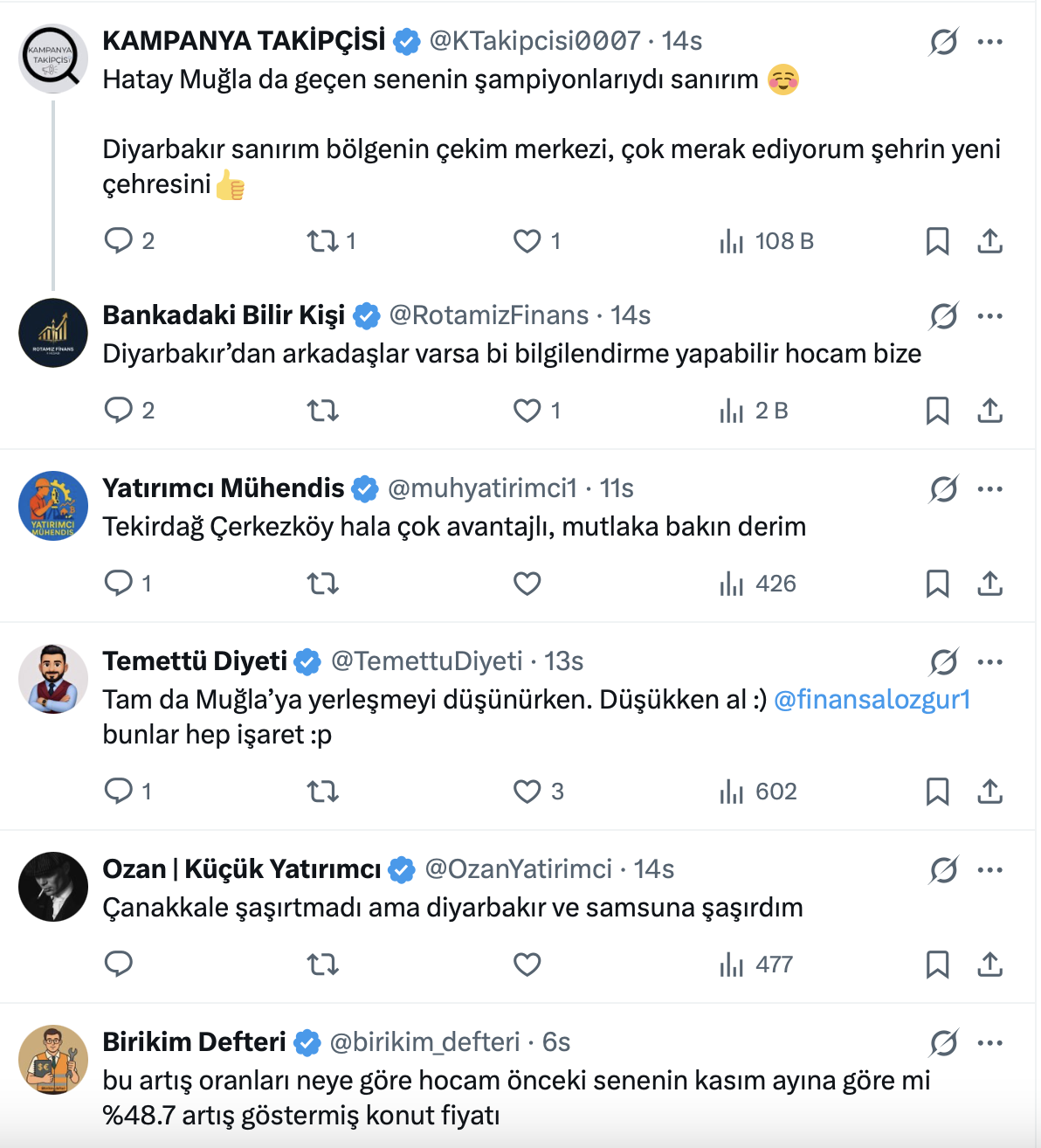This screenshot has height=1148, width=1041.
Task: Open more options menu on KAMPANYA TAKİPÇİSİ's tweet
Action: [990, 41]
